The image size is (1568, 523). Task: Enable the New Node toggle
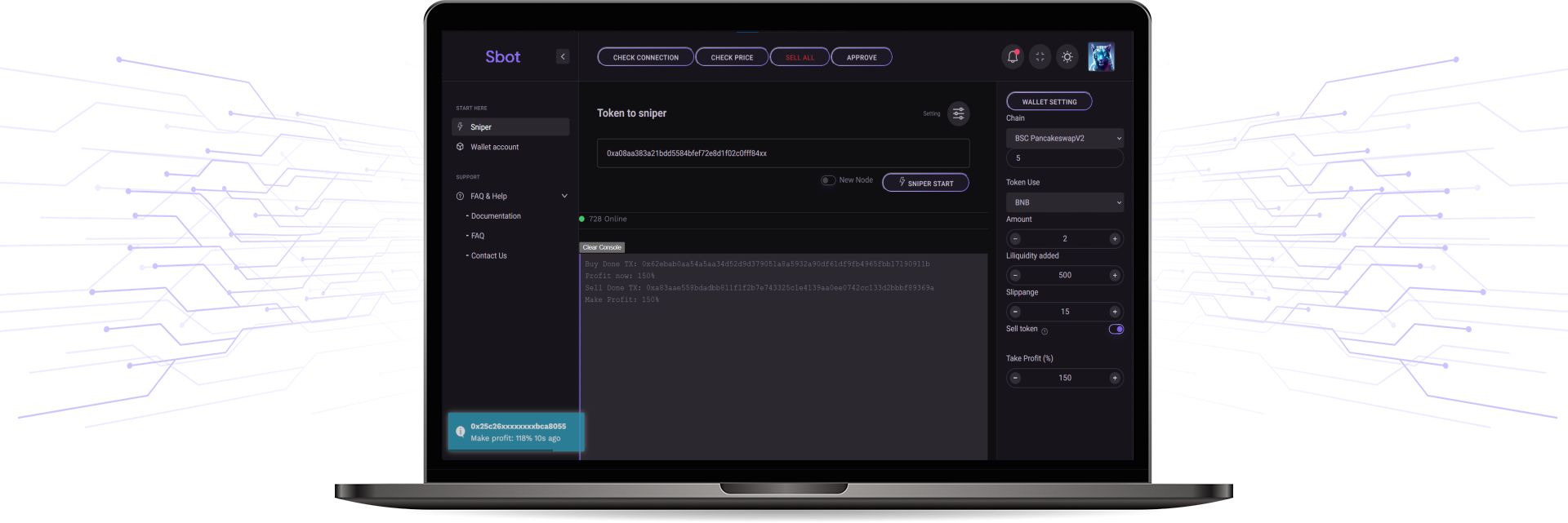click(x=828, y=180)
